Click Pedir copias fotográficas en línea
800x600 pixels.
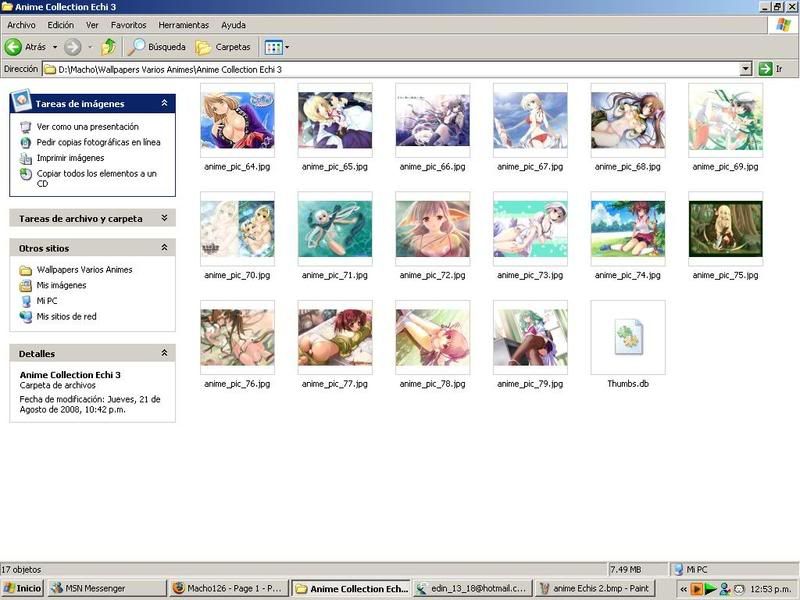pyautogui.click(x=98, y=142)
